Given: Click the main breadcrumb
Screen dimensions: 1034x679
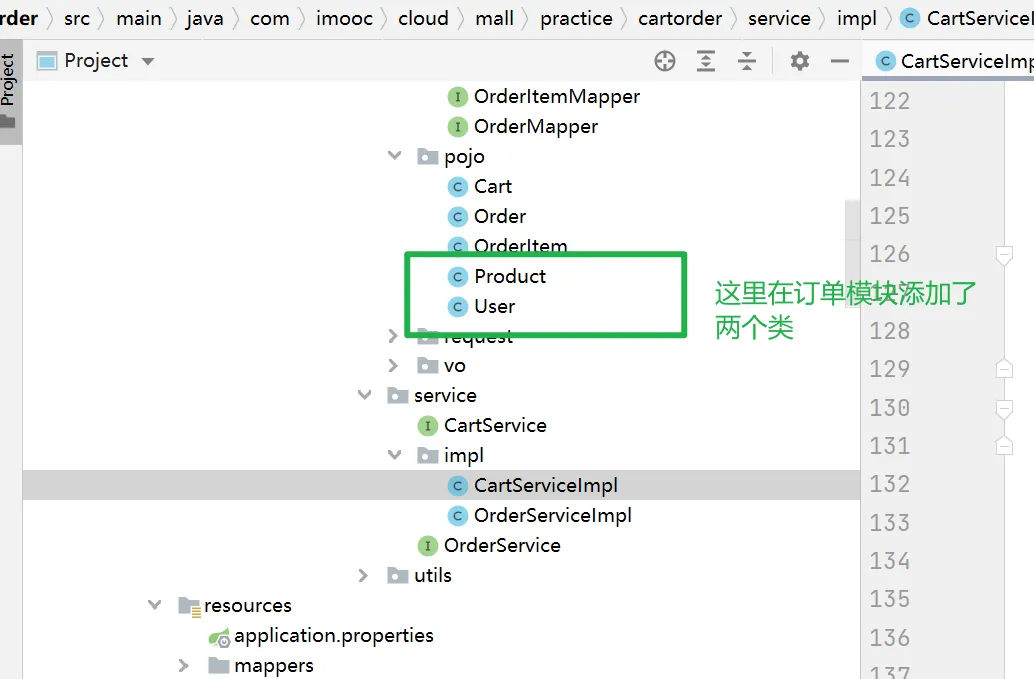Looking at the screenshot, I should pyautogui.click(x=138, y=18).
